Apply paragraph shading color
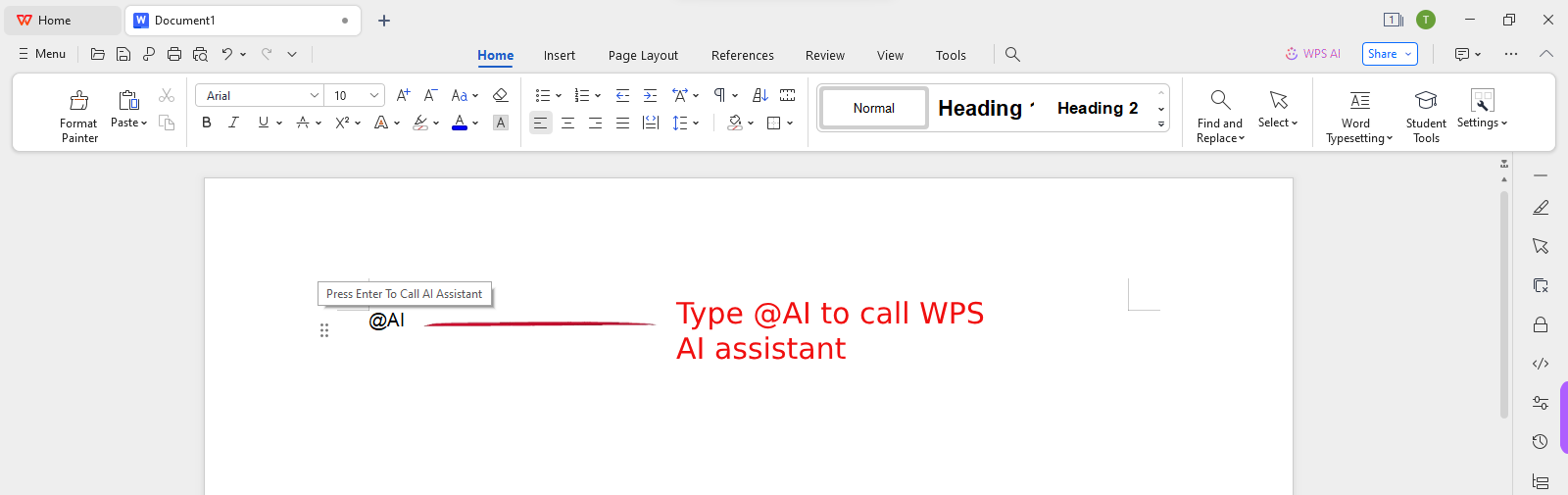This screenshot has height=495, width=1568. [x=735, y=123]
